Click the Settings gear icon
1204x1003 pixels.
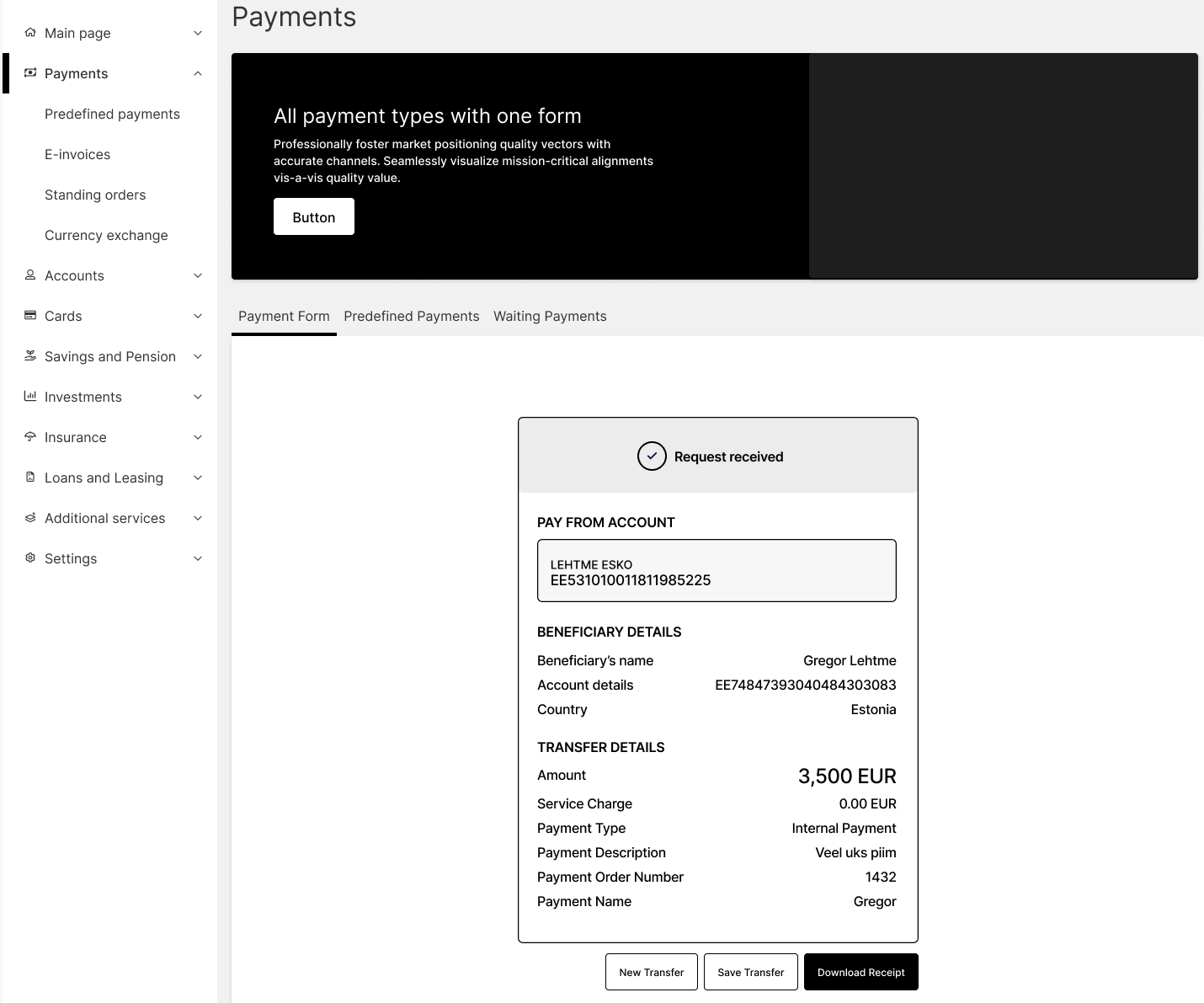[30, 558]
